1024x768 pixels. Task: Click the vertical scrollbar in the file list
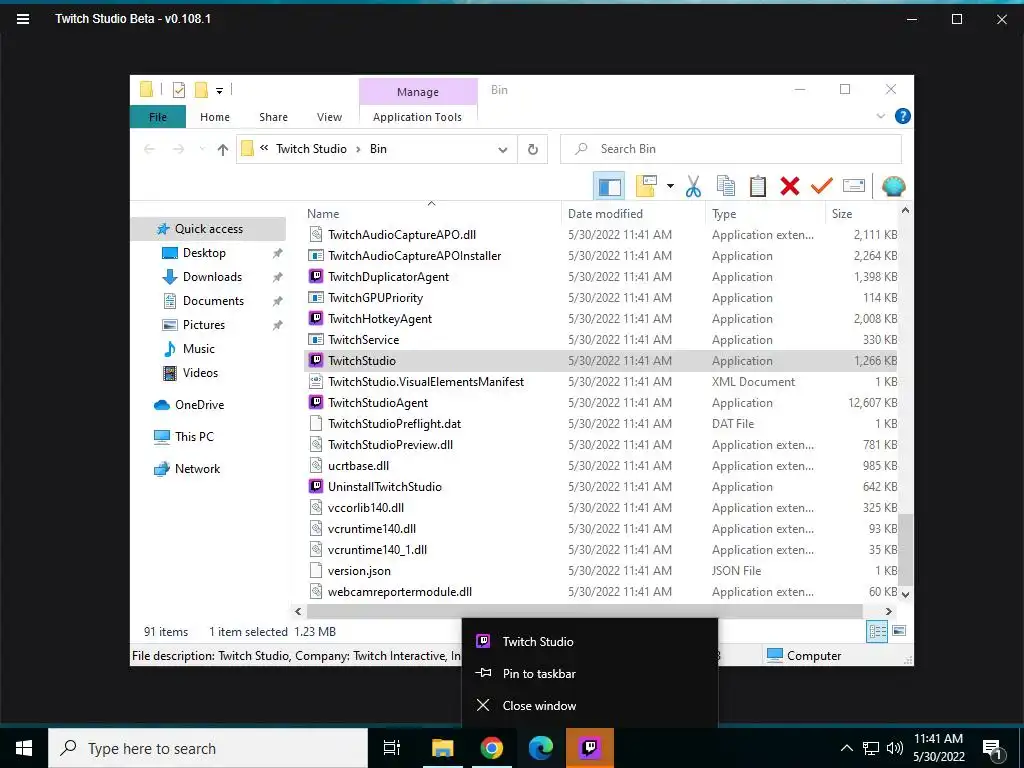905,550
